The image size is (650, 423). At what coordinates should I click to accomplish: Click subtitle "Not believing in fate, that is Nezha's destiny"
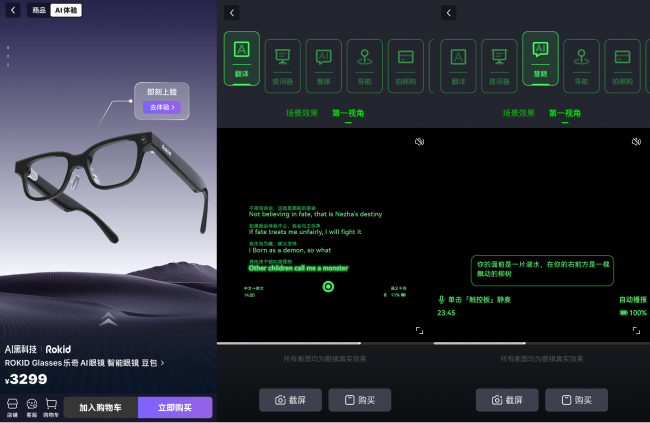coord(315,214)
